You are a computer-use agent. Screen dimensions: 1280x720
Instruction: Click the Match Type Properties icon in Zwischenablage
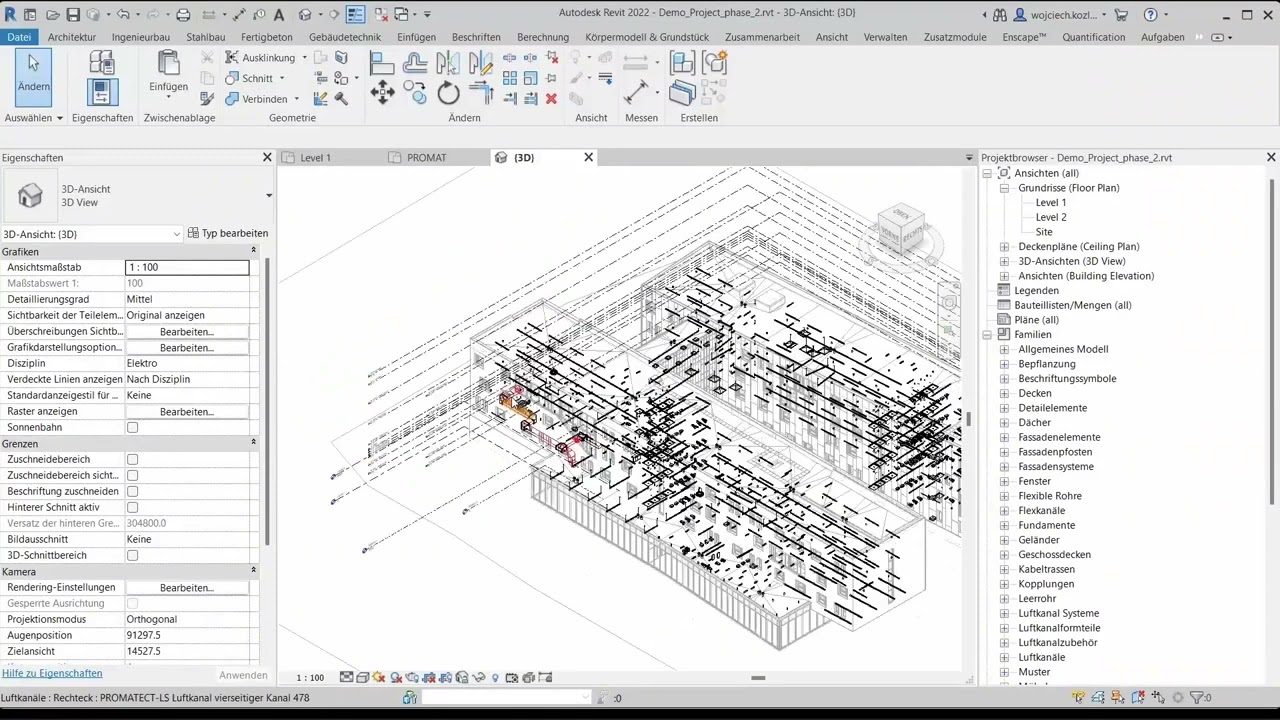207,99
